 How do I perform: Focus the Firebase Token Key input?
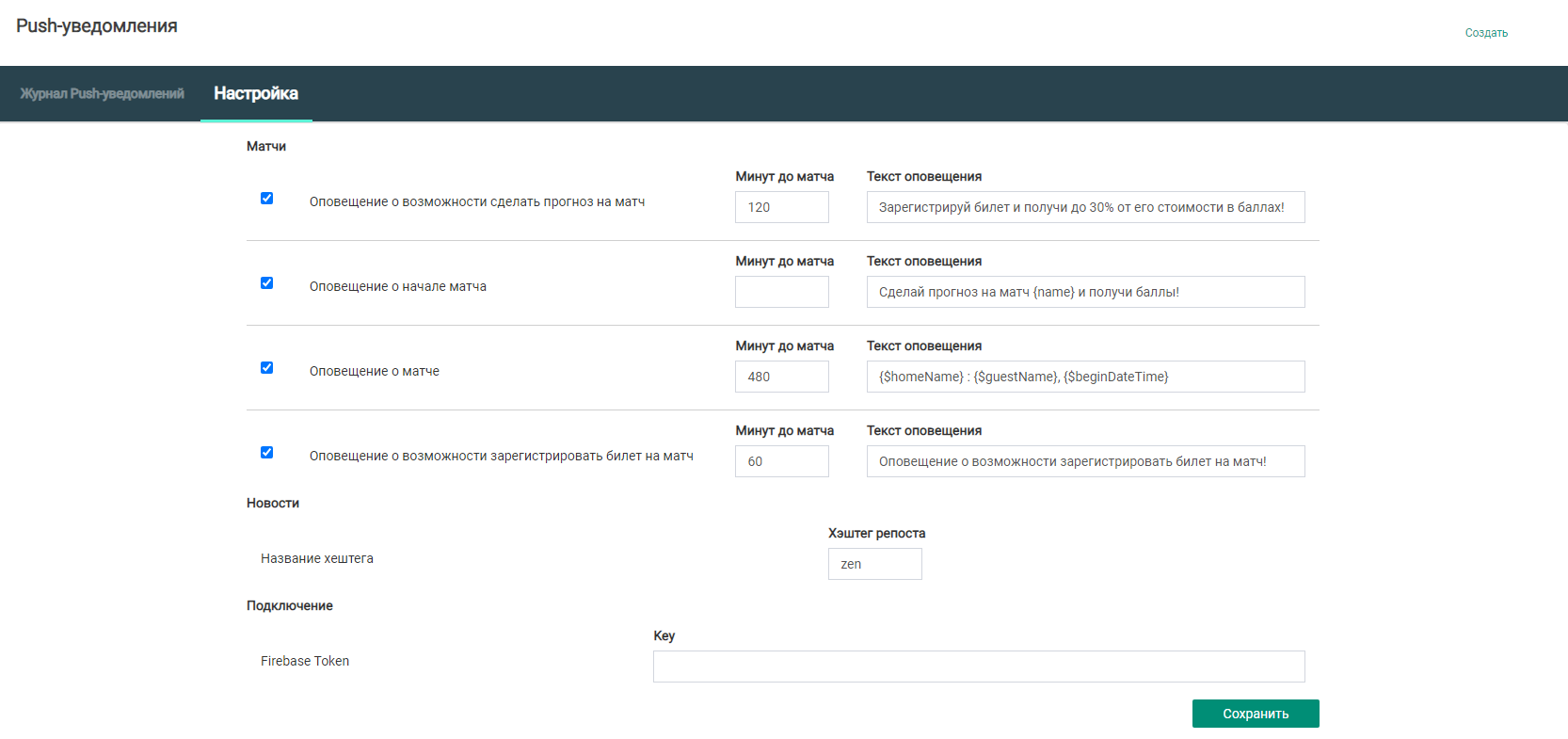pyautogui.click(x=978, y=667)
